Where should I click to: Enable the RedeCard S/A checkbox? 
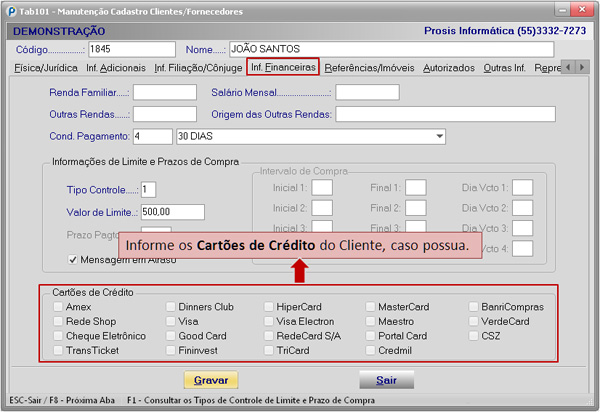[269, 336]
